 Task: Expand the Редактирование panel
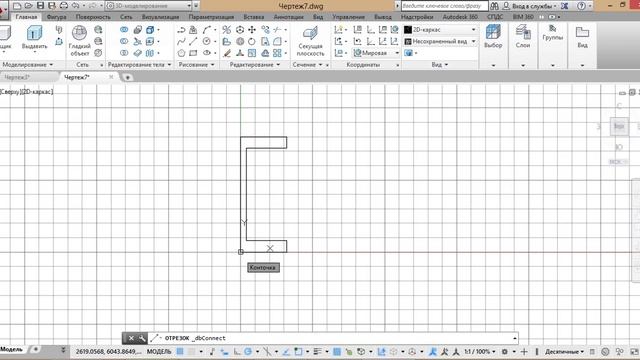point(255,64)
